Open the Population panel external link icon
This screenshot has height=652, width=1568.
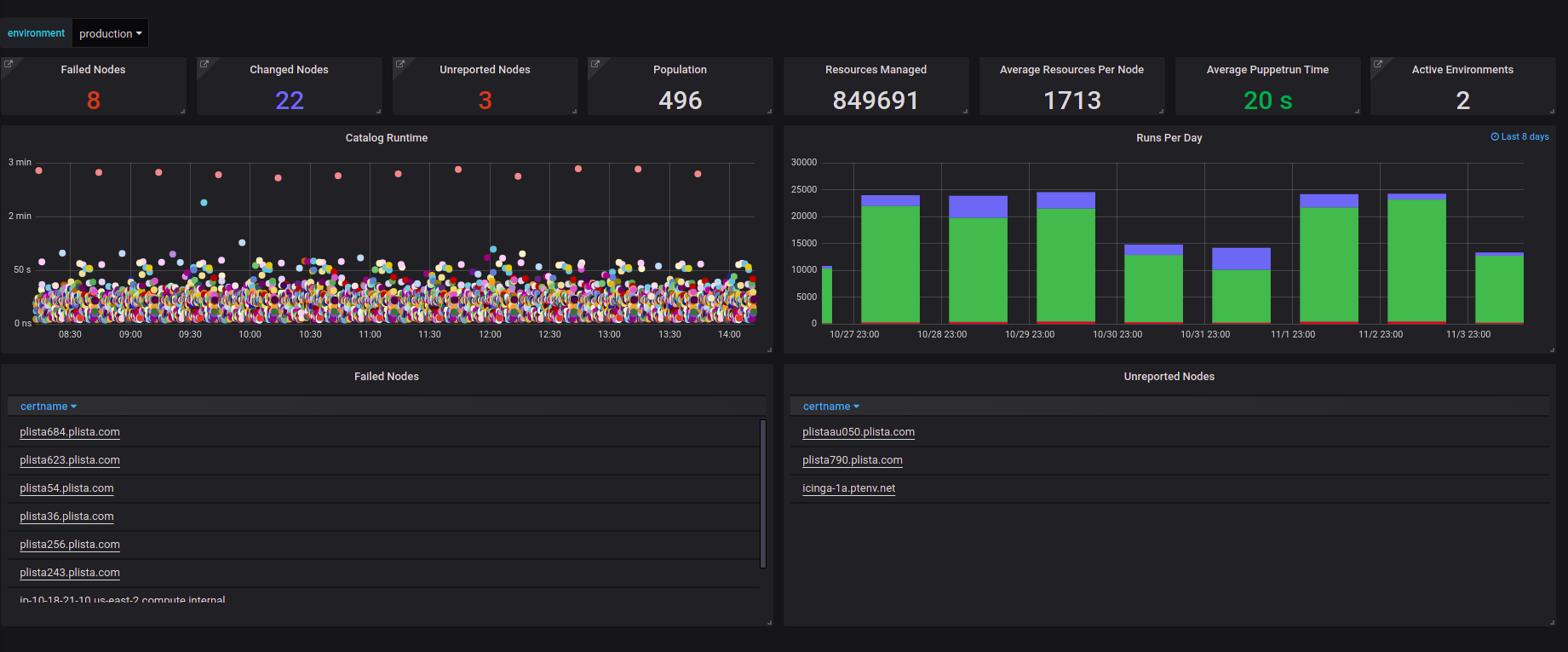point(595,64)
